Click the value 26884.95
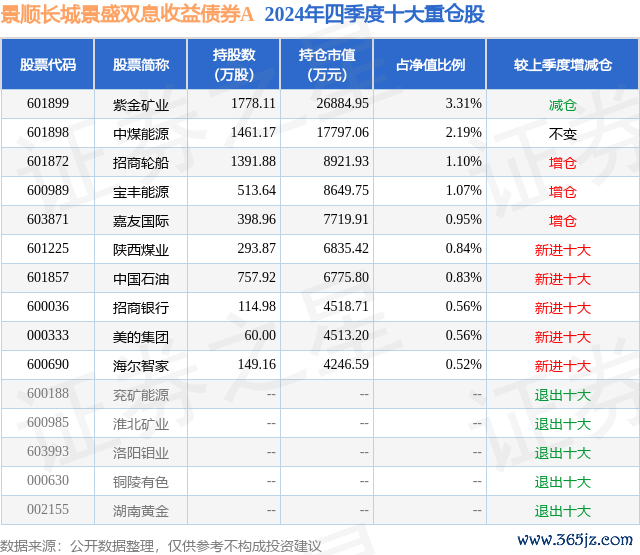 pos(342,104)
